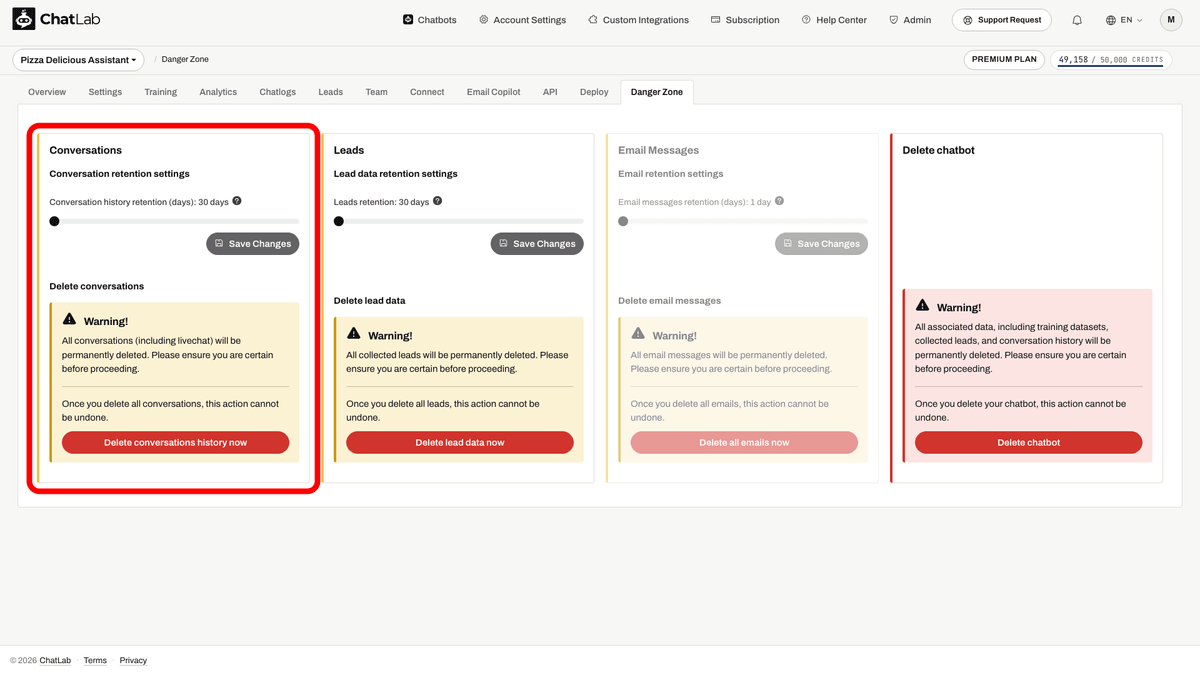Open the Help Center
1200x675 pixels.
pyautogui.click(x=834, y=20)
